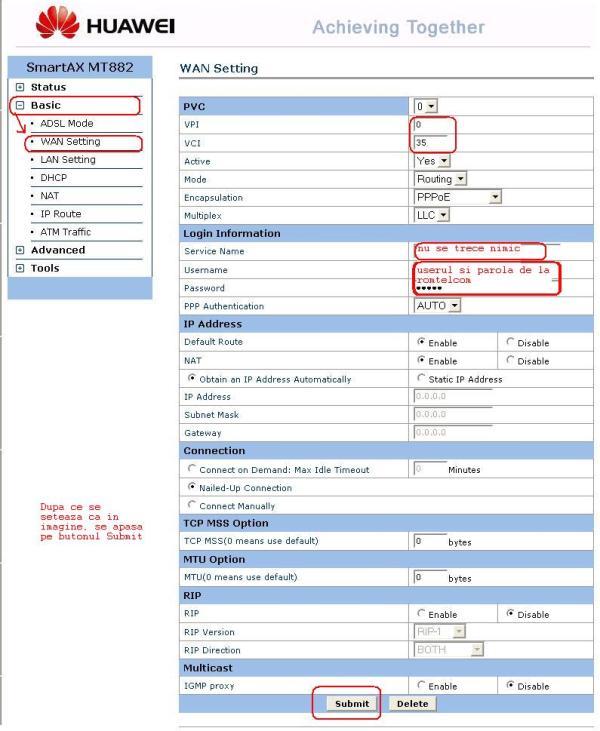The image size is (600, 731).
Task: Click the WAN Setting page heading
Action: pos(219,69)
